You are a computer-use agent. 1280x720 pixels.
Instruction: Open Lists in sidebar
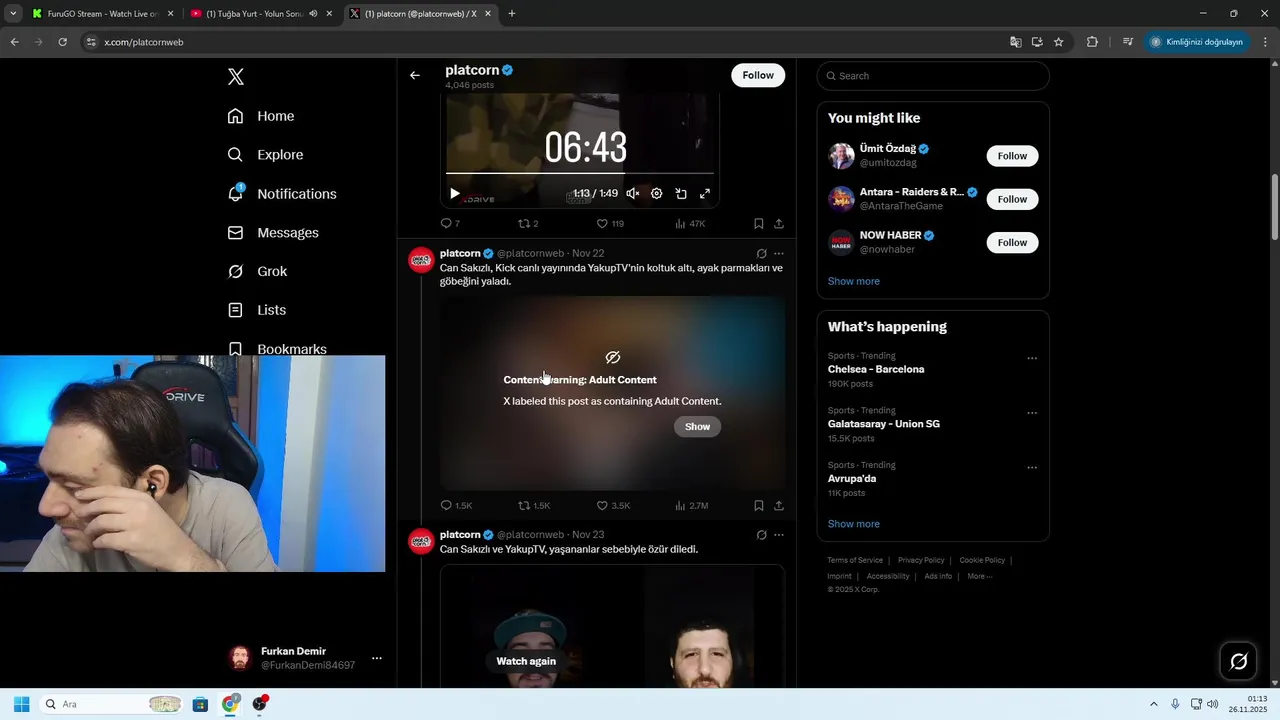(257, 310)
